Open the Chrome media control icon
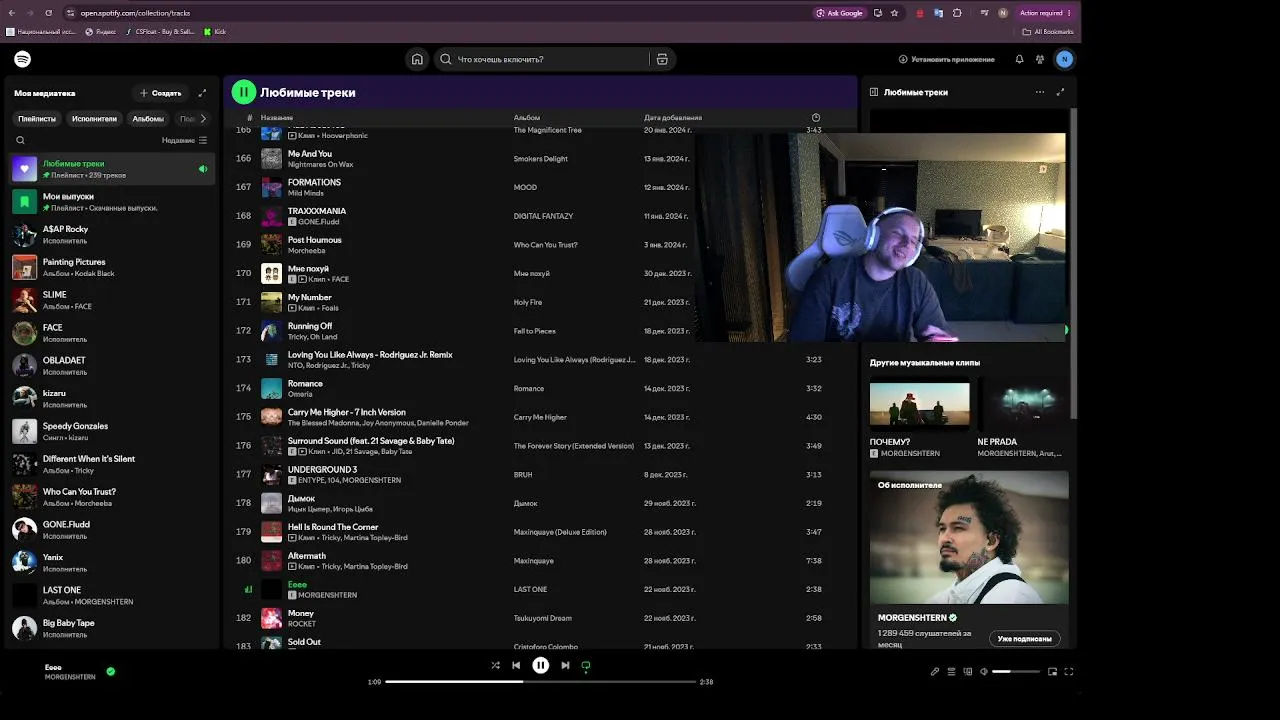Screen dimensions: 1280x720 click(x=984, y=13)
